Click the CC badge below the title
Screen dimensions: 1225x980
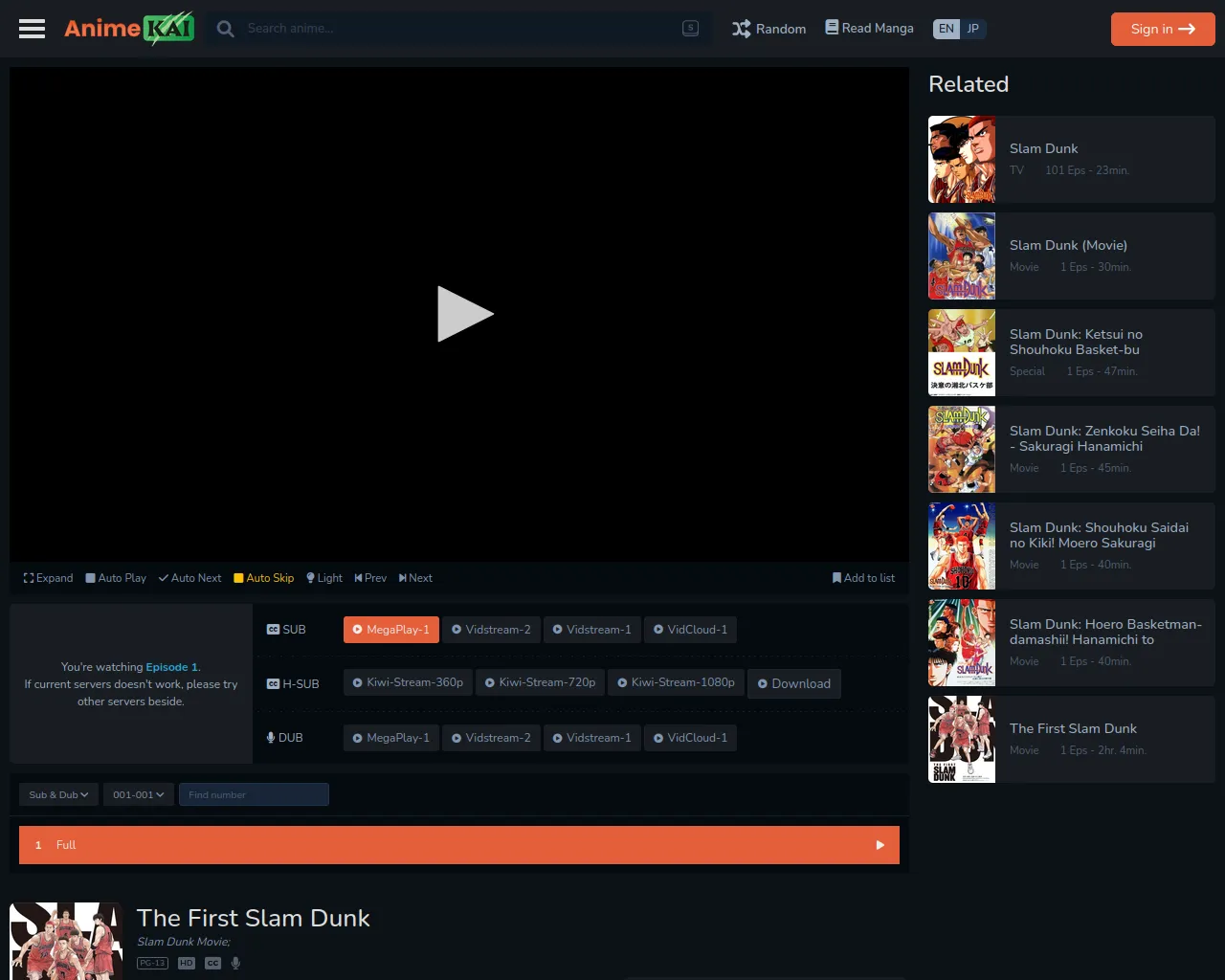tap(212, 963)
